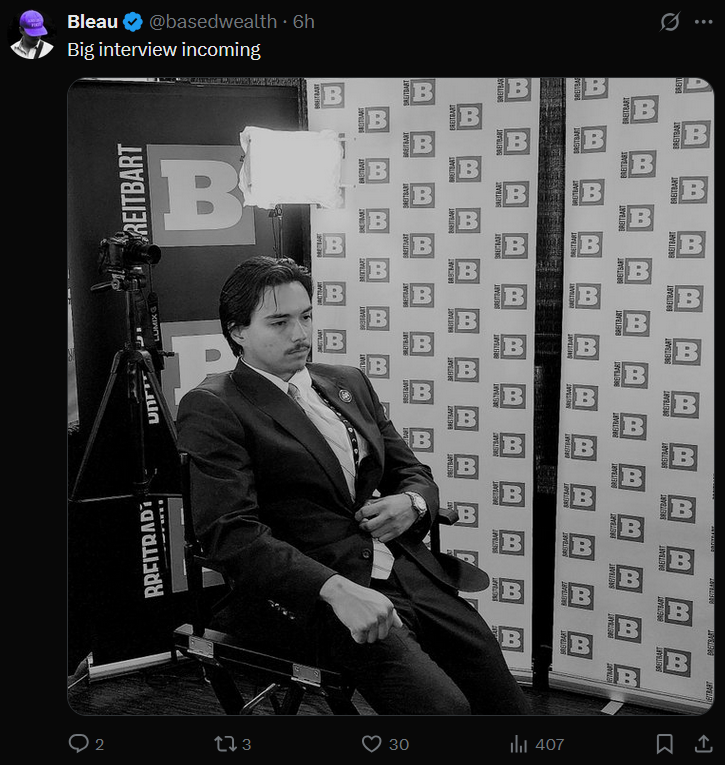This screenshot has width=725, height=765.
Task: Click the view count 407
Action: [549, 745]
